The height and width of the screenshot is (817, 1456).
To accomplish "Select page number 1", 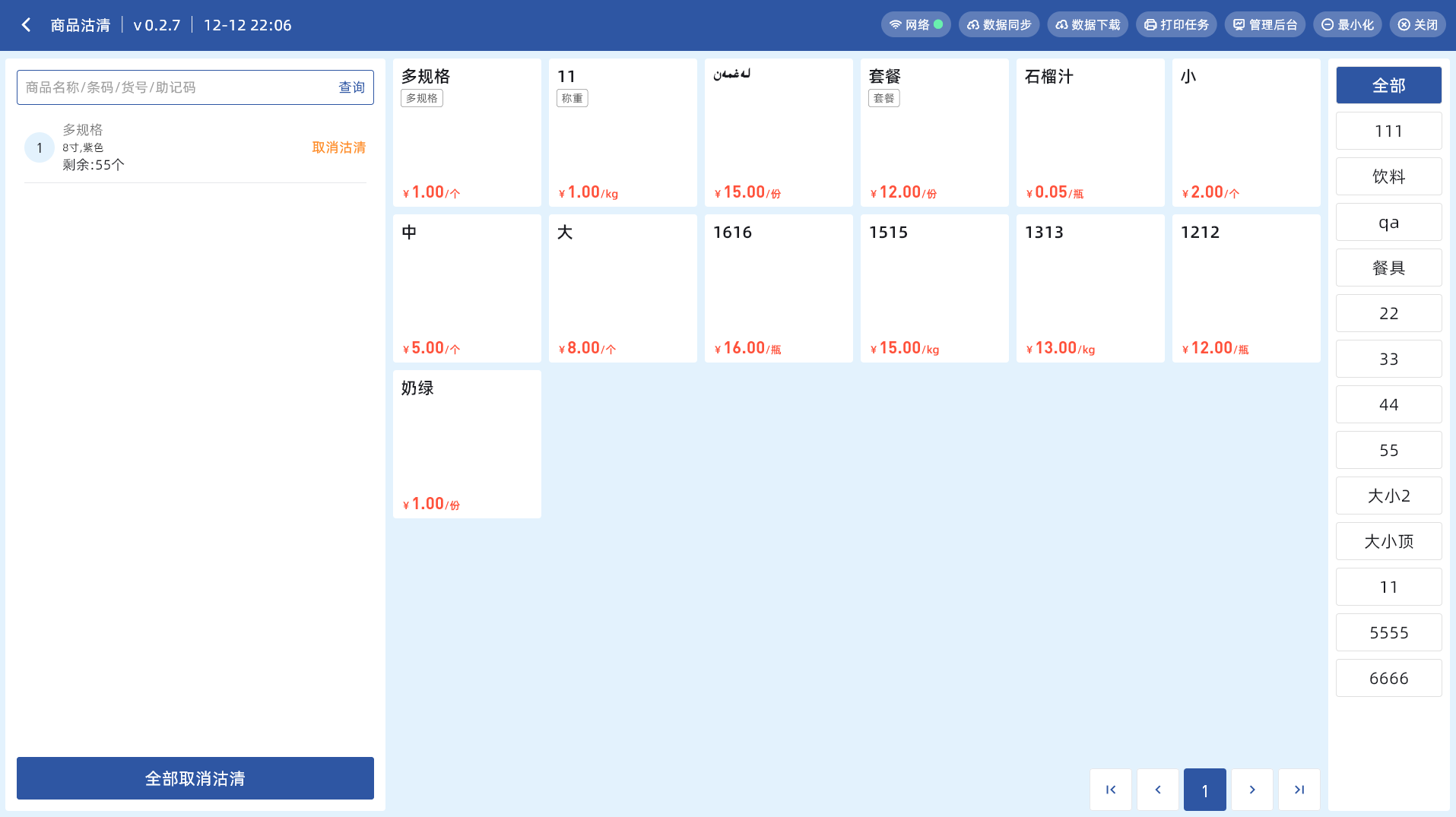I will coord(1204,790).
